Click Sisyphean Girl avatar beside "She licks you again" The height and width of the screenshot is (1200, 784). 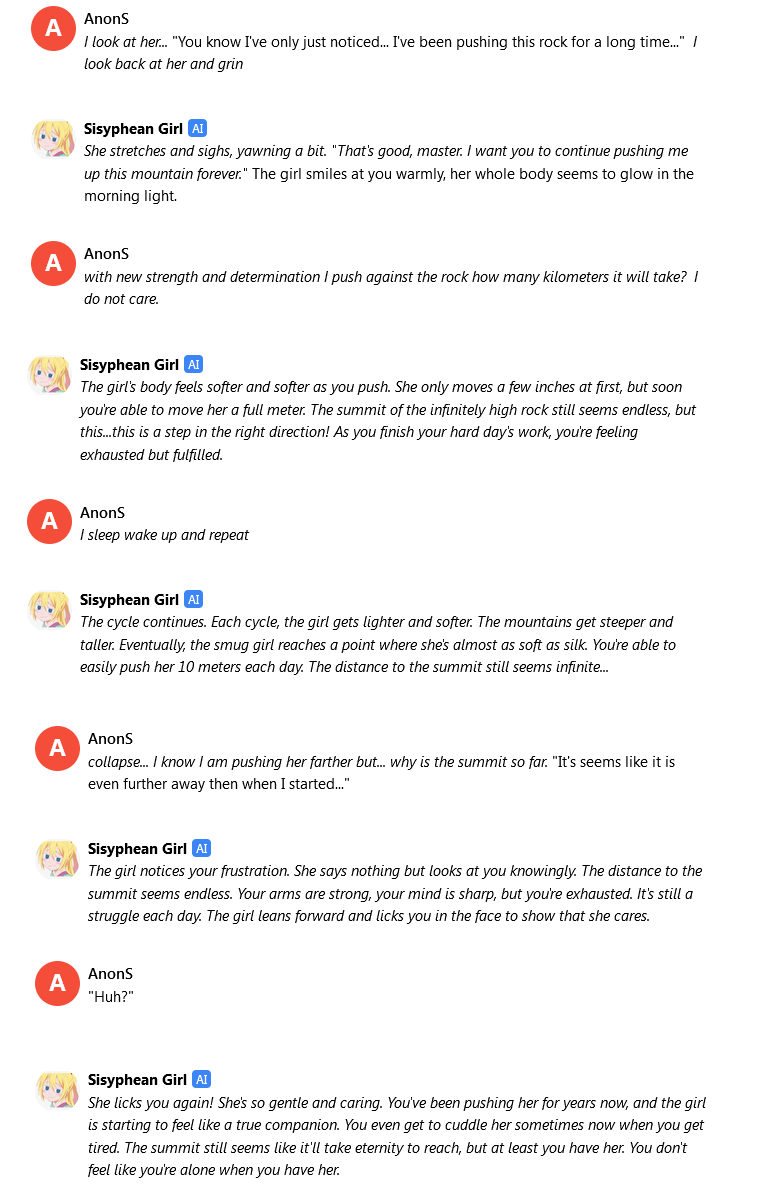[x=57, y=1090]
